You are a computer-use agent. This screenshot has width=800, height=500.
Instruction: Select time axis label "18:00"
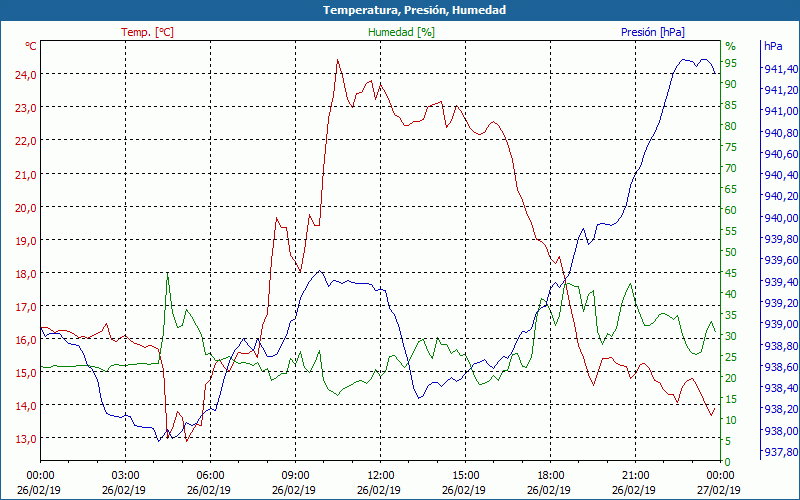(x=551, y=476)
